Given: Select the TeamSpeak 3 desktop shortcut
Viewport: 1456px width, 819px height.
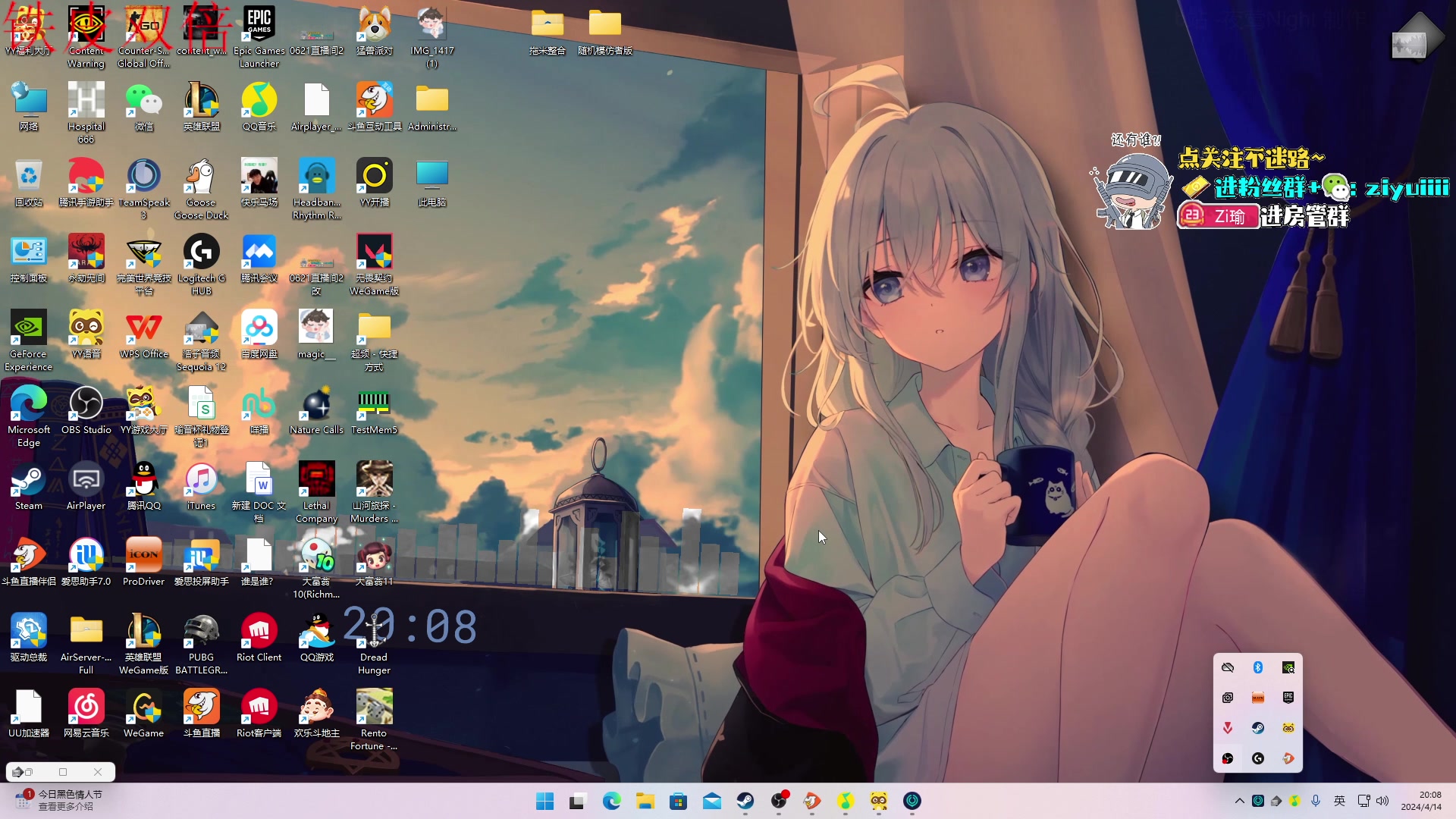Looking at the screenshot, I should point(144,188).
